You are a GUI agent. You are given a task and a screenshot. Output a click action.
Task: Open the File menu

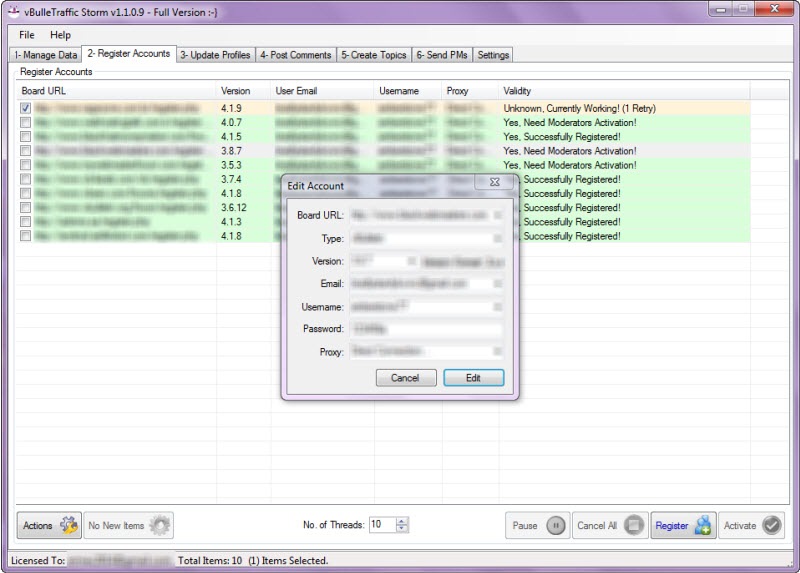click(x=26, y=35)
